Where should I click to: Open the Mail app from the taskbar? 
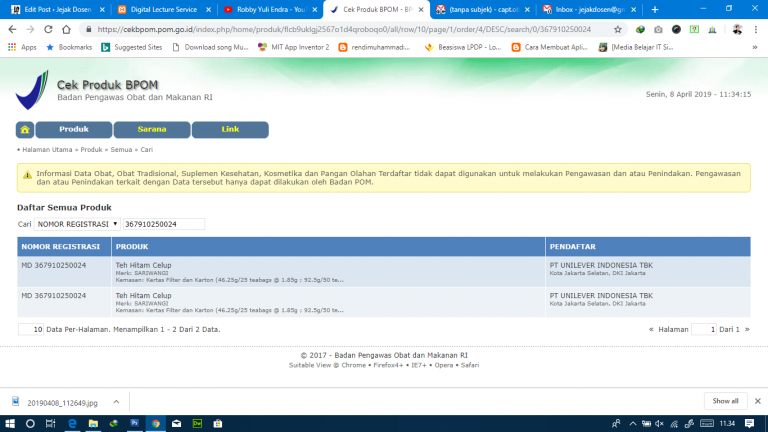[x=176, y=423]
